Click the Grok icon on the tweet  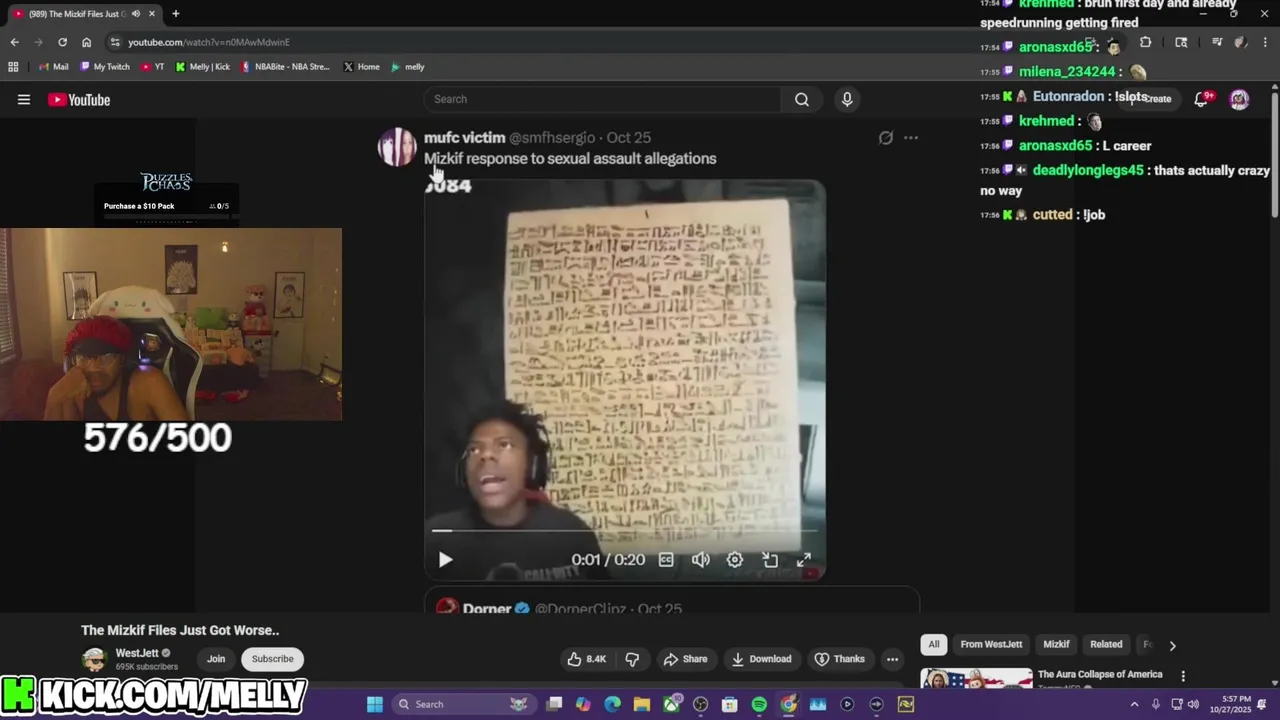point(885,138)
